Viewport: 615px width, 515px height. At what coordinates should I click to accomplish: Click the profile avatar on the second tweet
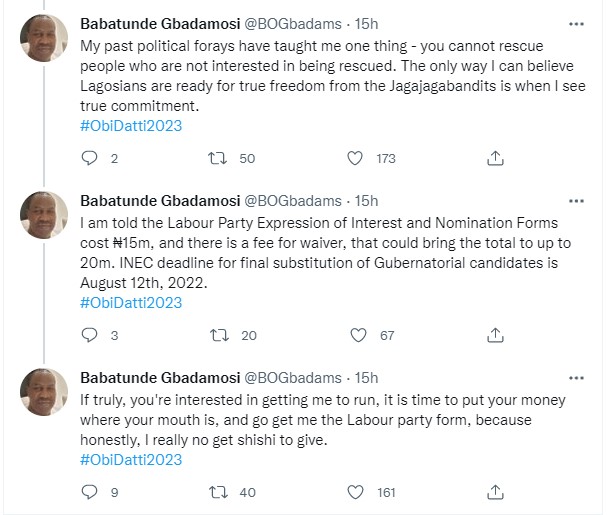[45, 214]
